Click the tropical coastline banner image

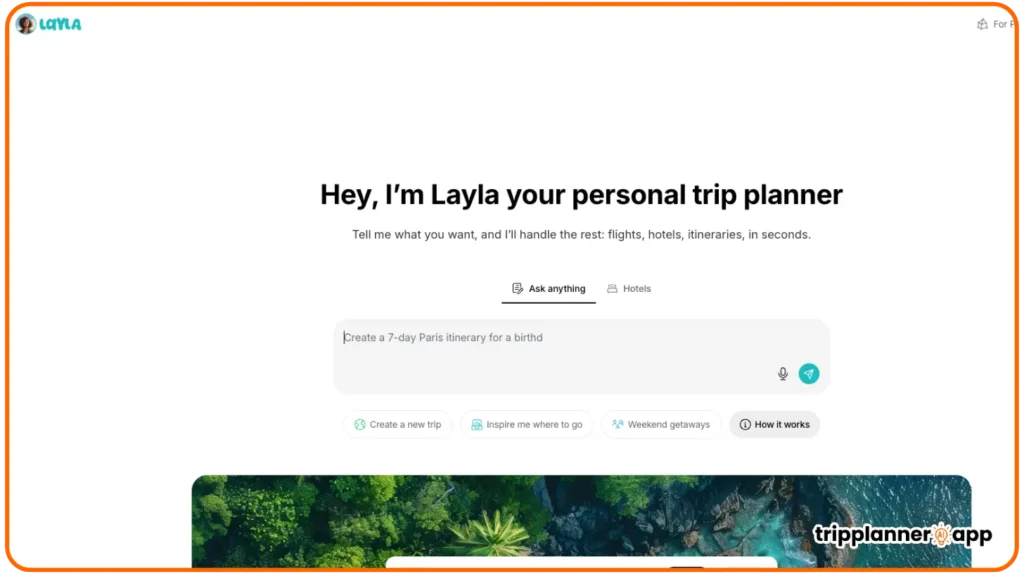coord(581,521)
